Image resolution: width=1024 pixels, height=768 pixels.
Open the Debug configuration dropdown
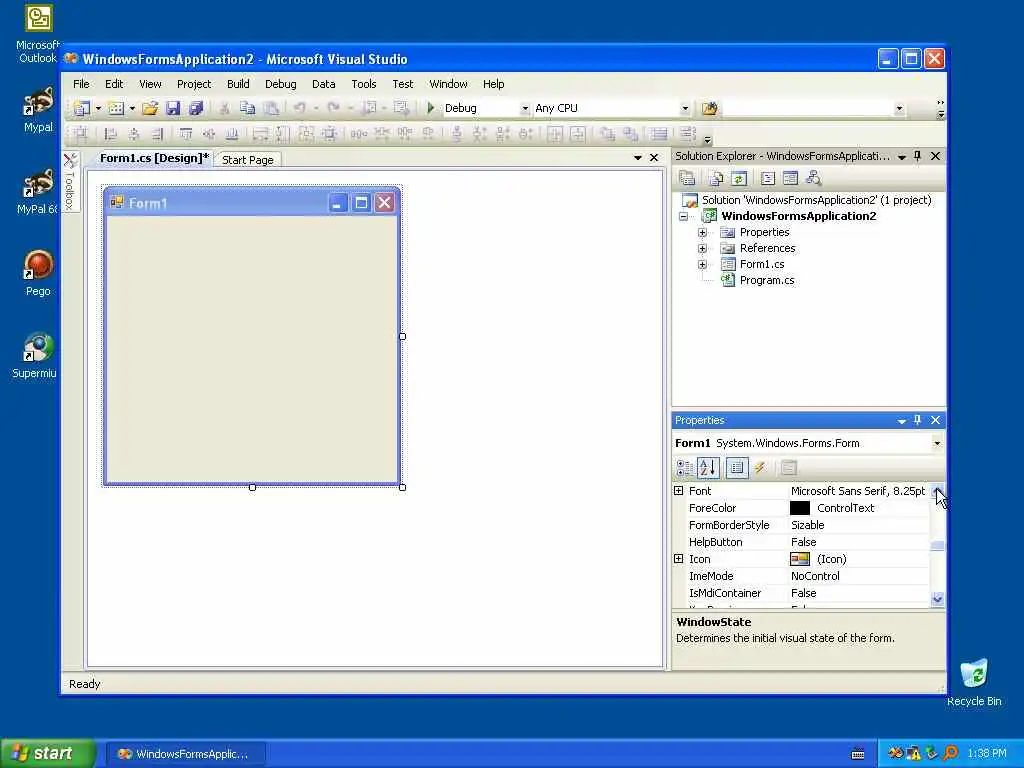524,108
